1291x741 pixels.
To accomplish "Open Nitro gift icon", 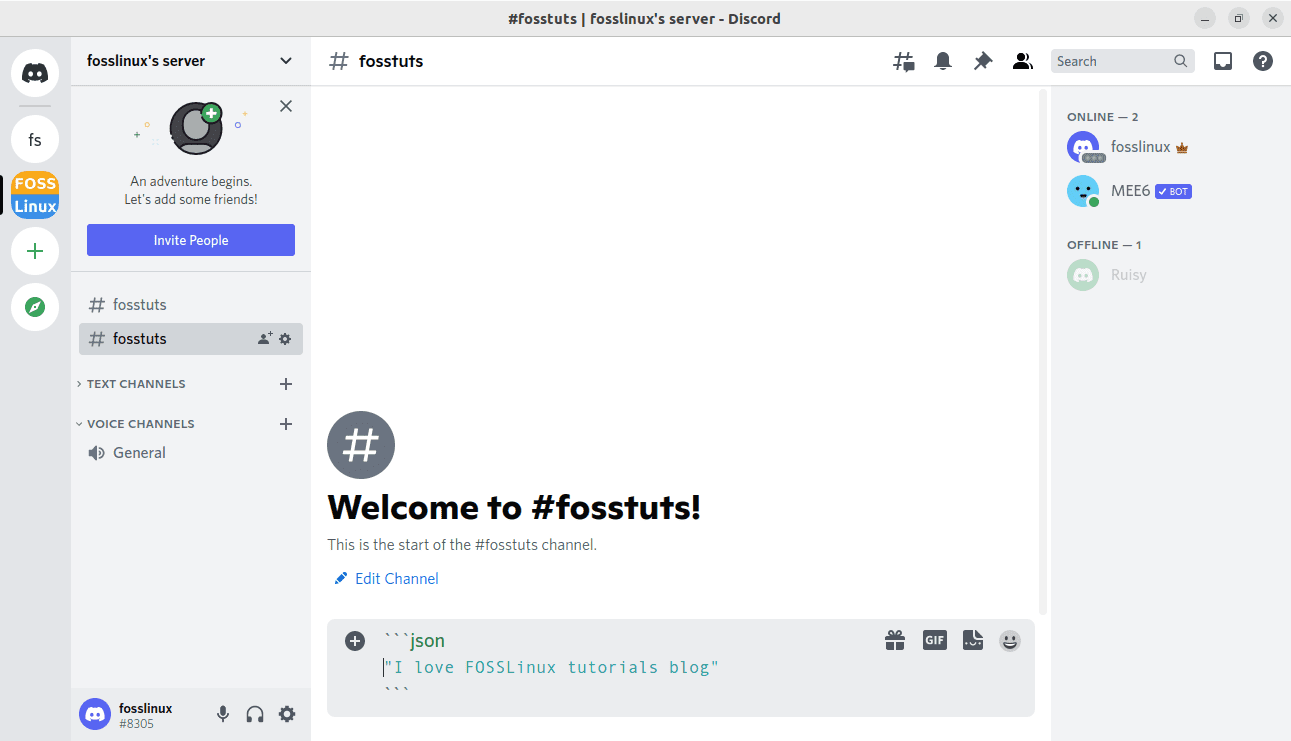I will [x=895, y=640].
